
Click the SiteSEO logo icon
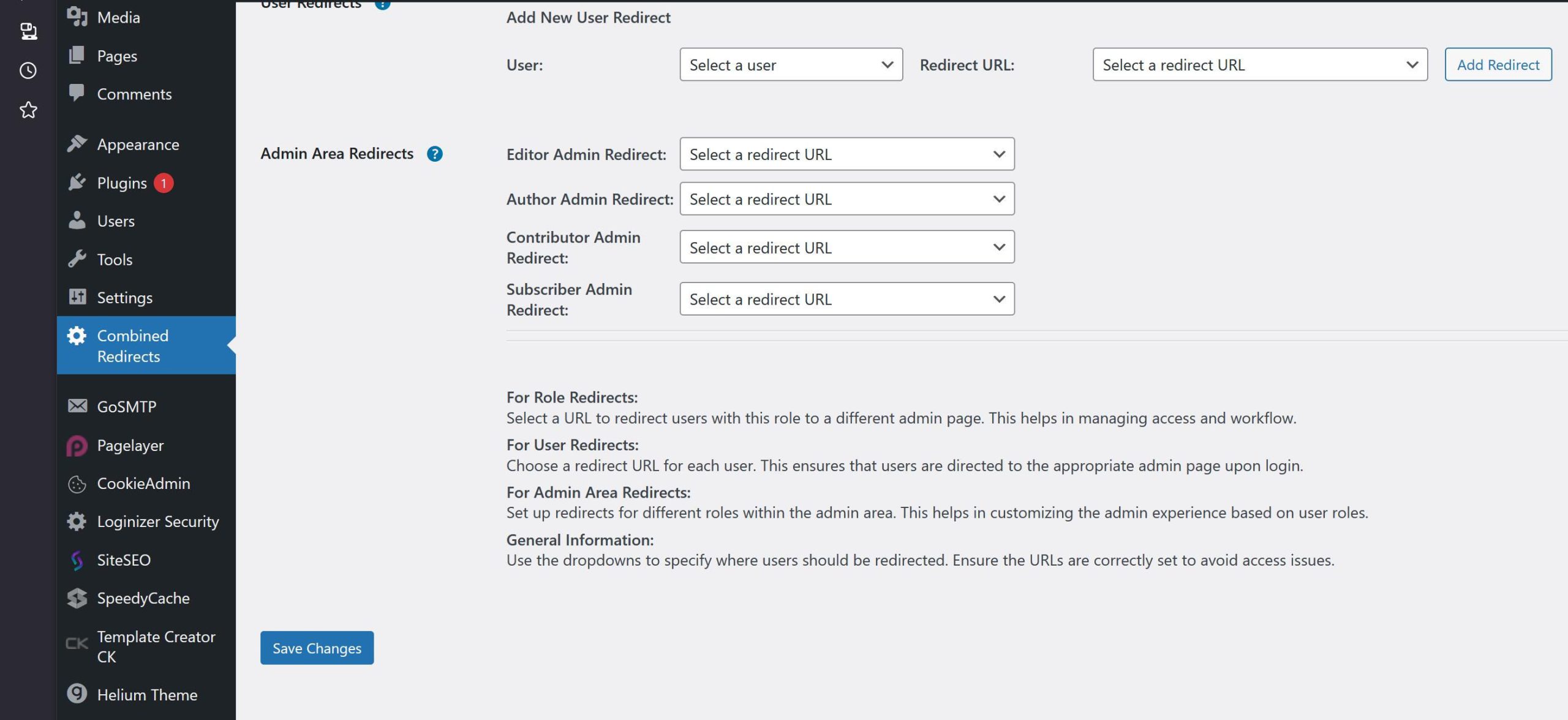click(77, 560)
